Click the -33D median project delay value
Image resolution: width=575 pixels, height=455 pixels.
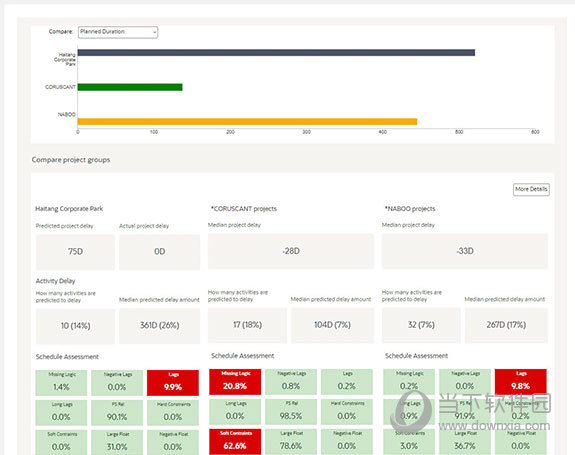click(465, 251)
